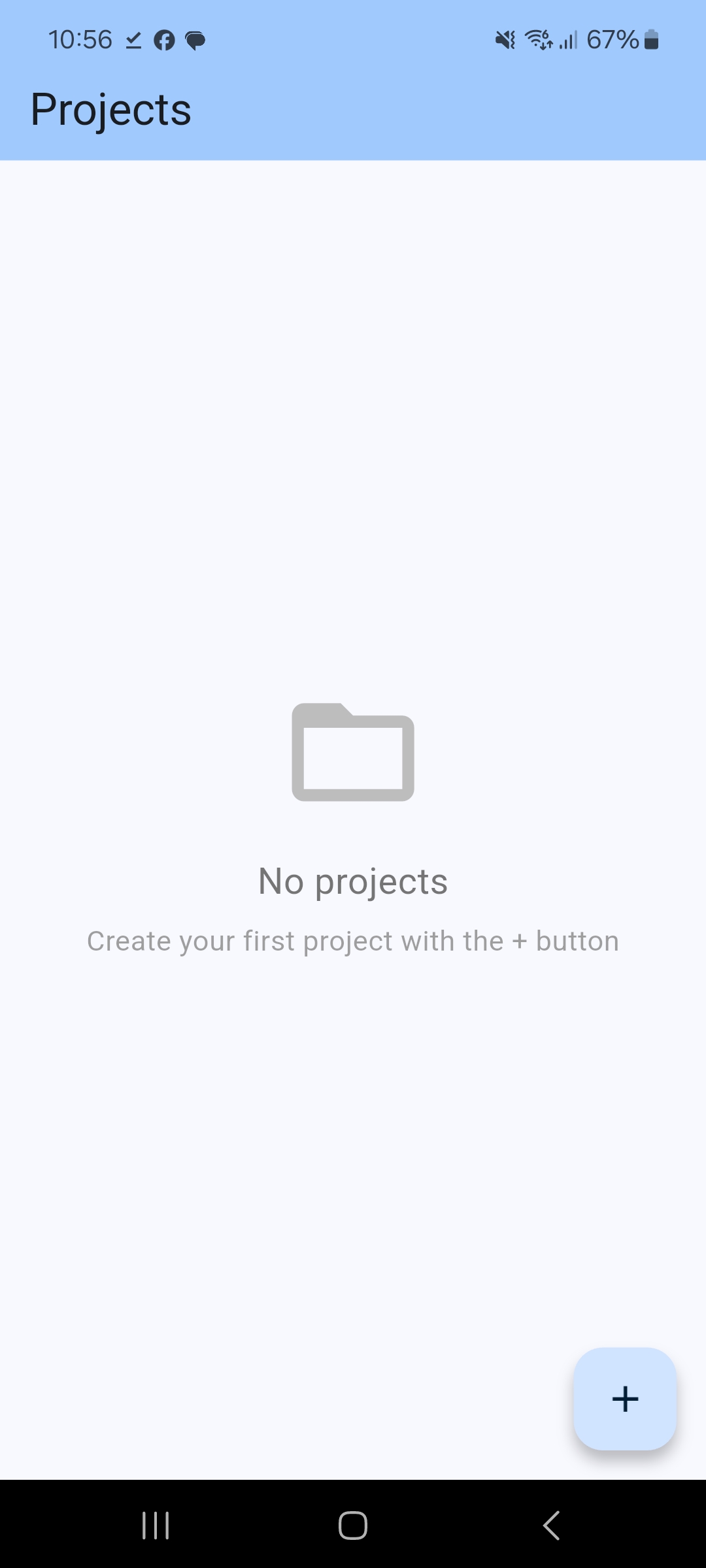The height and width of the screenshot is (1568, 706).
Task: Go back using the navigation arrow
Action: tap(551, 1526)
